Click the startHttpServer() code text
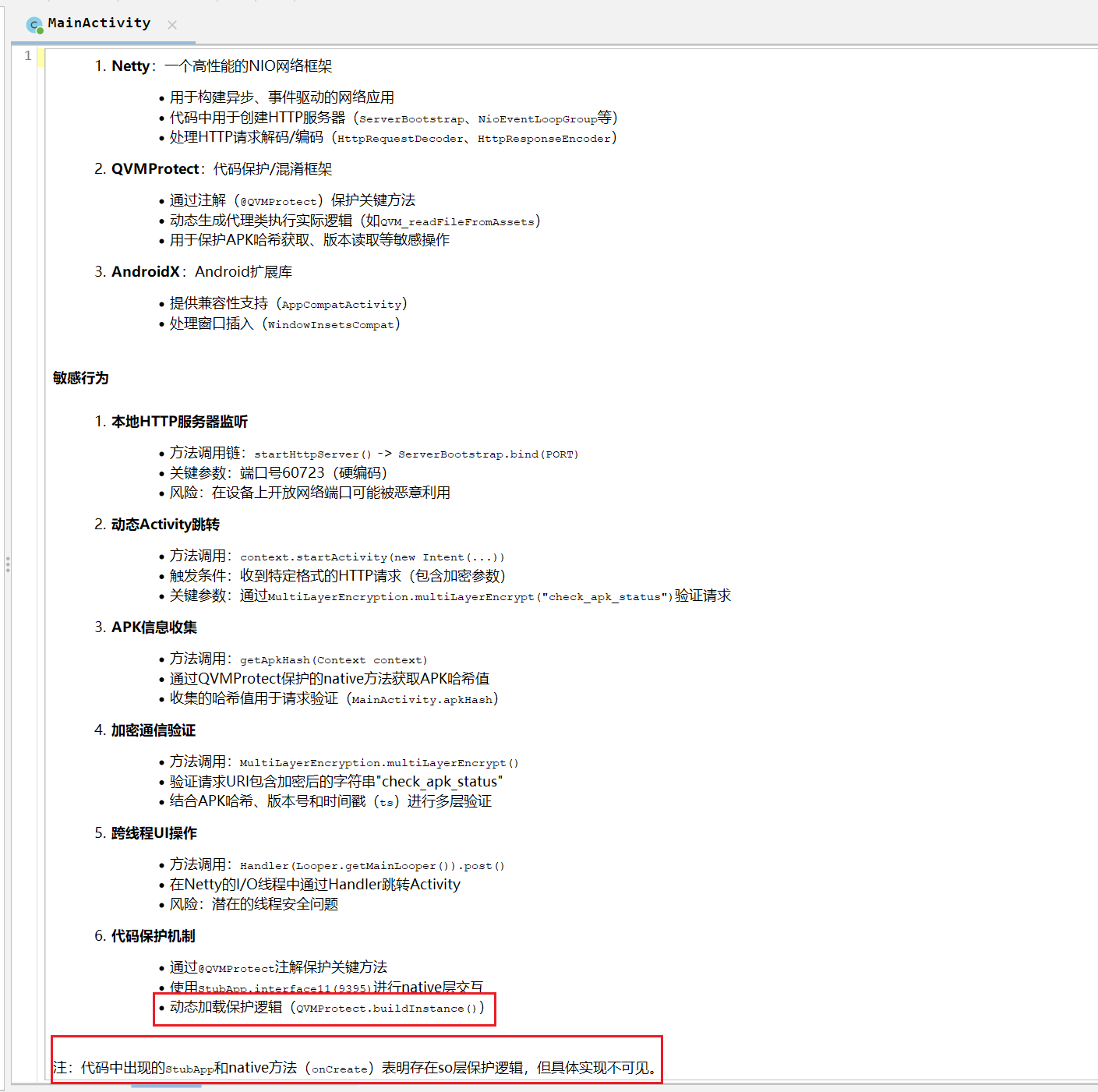 pyautogui.click(x=312, y=454)
